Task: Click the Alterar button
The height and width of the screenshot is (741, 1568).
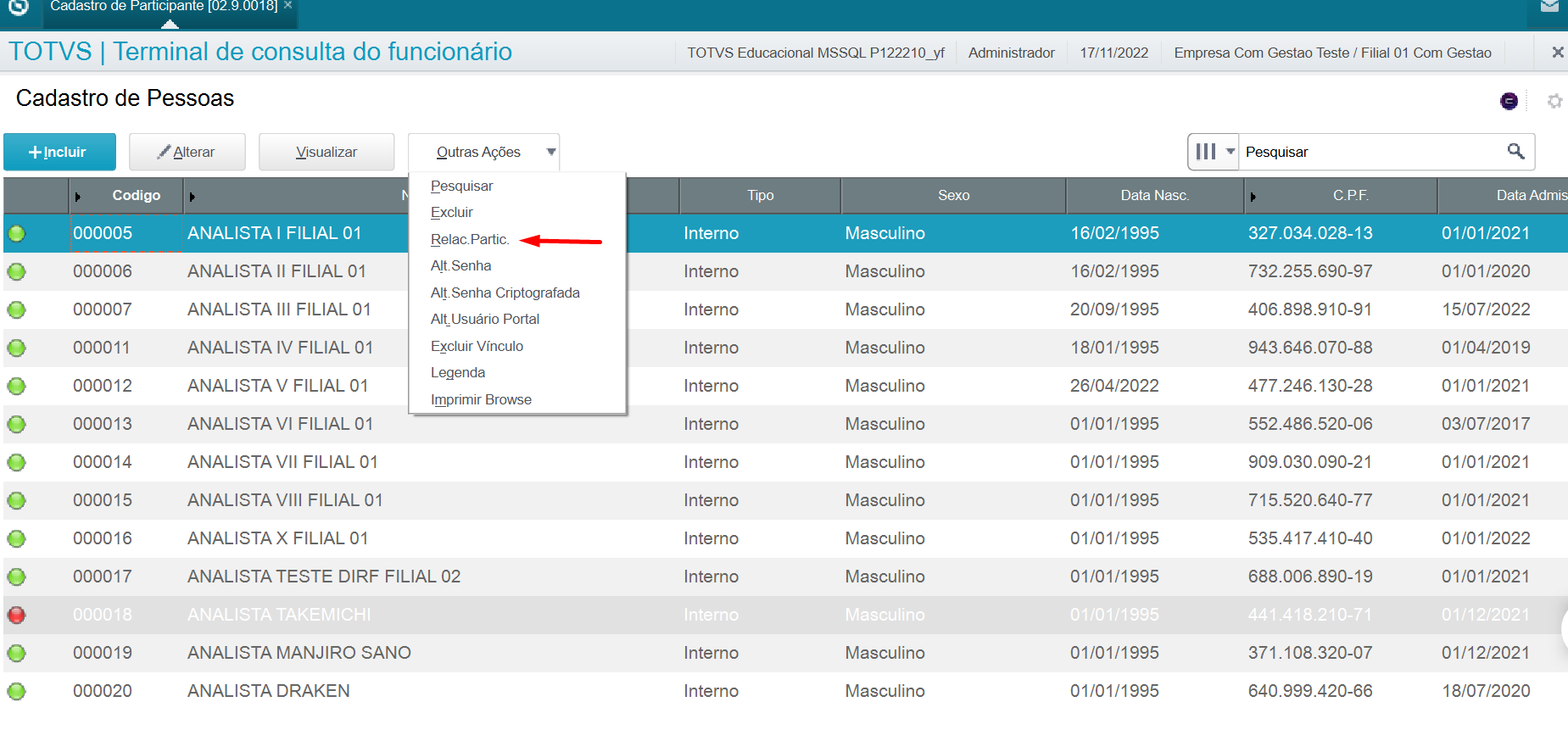Action: [187, 153]
